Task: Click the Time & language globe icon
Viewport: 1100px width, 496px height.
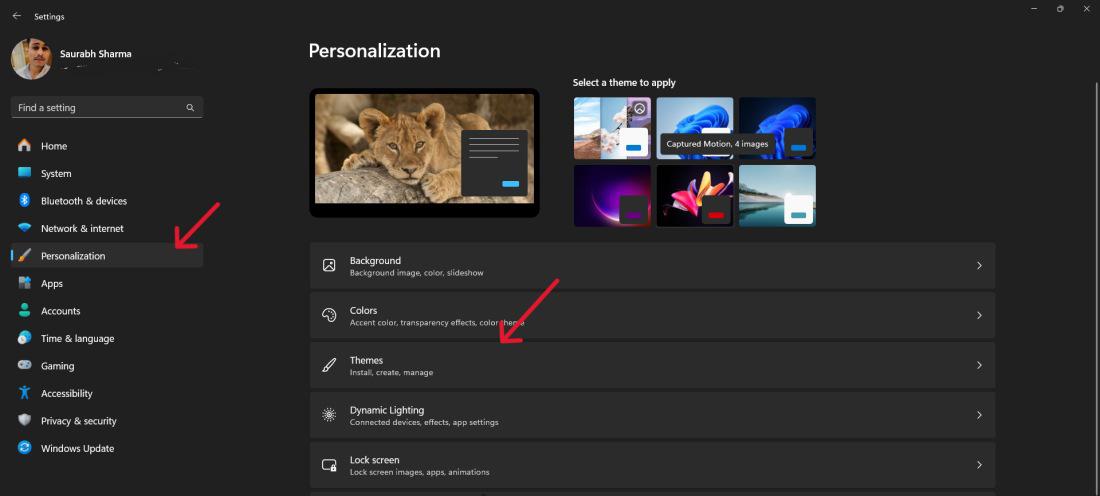Action: click(25, 338)
